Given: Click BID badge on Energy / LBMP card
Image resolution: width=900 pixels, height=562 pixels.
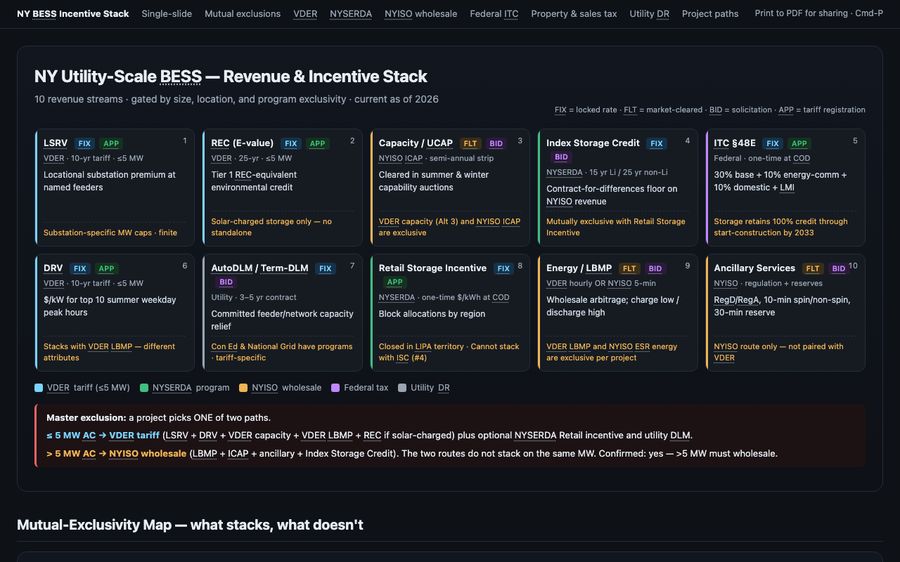Looking at the screenshot, I should 655,269.
